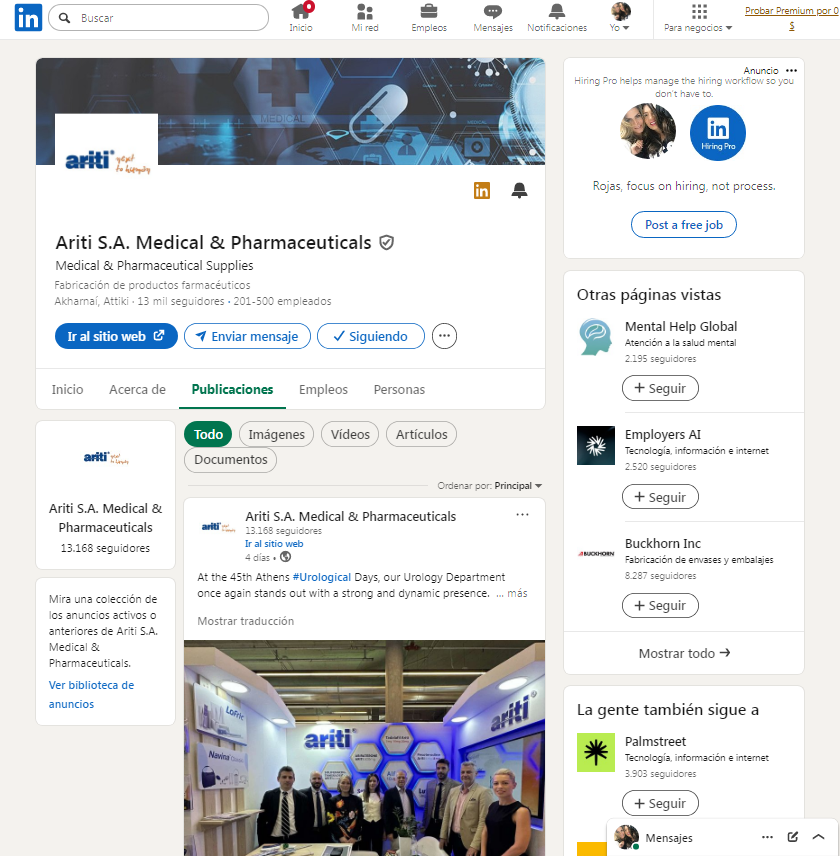840x856 pixels.
Task: Switch to the Acerca de tab
Action: [x=137, y=389]
